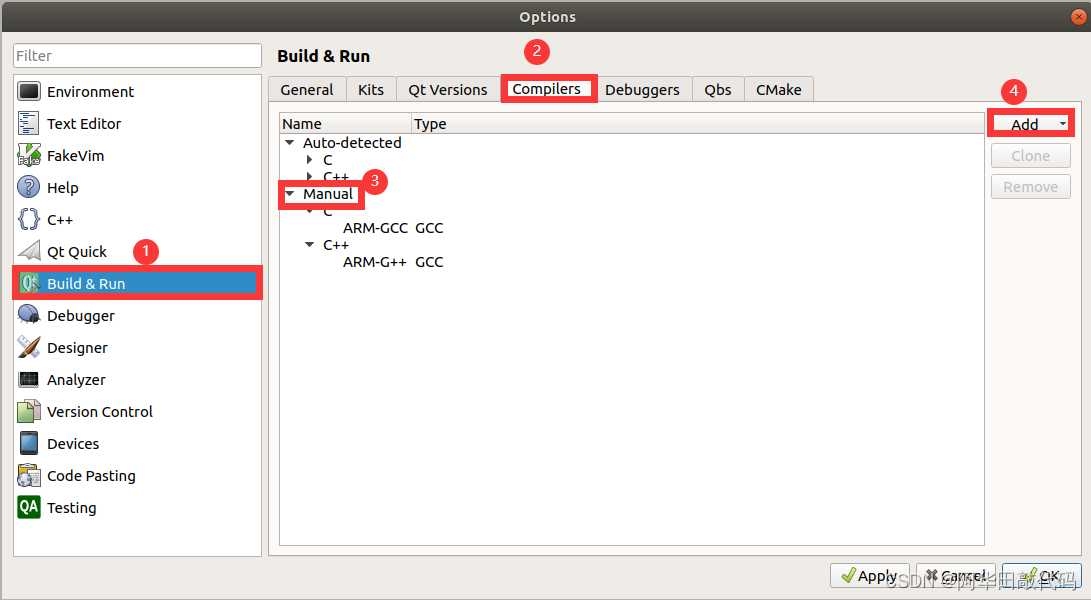Select the Code Pasting settings icon
1091x600 pixels.
[30, 475]
